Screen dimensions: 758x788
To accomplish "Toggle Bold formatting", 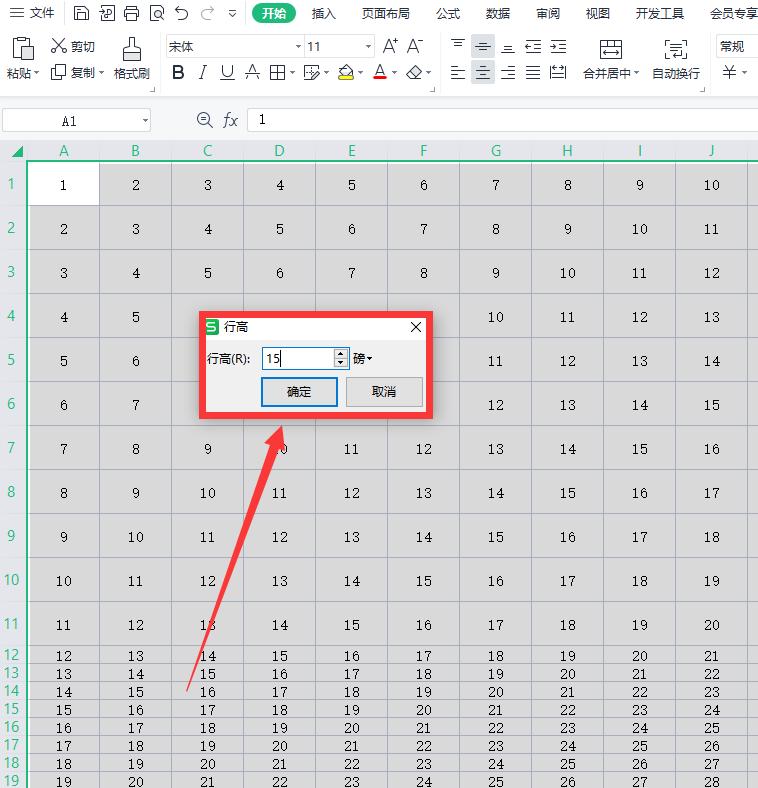I will 178,73.
